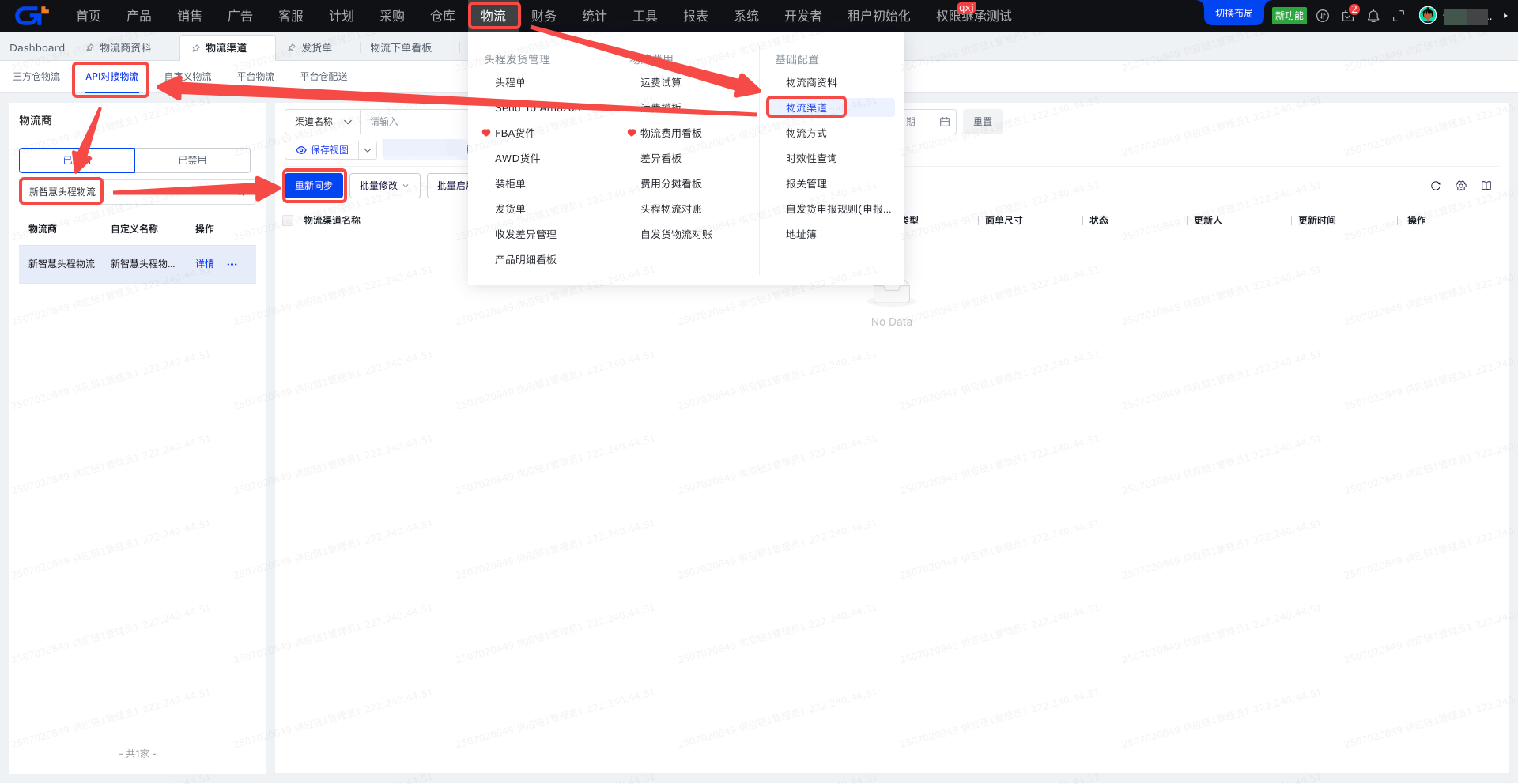Select 时效性查询 in the dropdown menu

[x=811, y=158]
